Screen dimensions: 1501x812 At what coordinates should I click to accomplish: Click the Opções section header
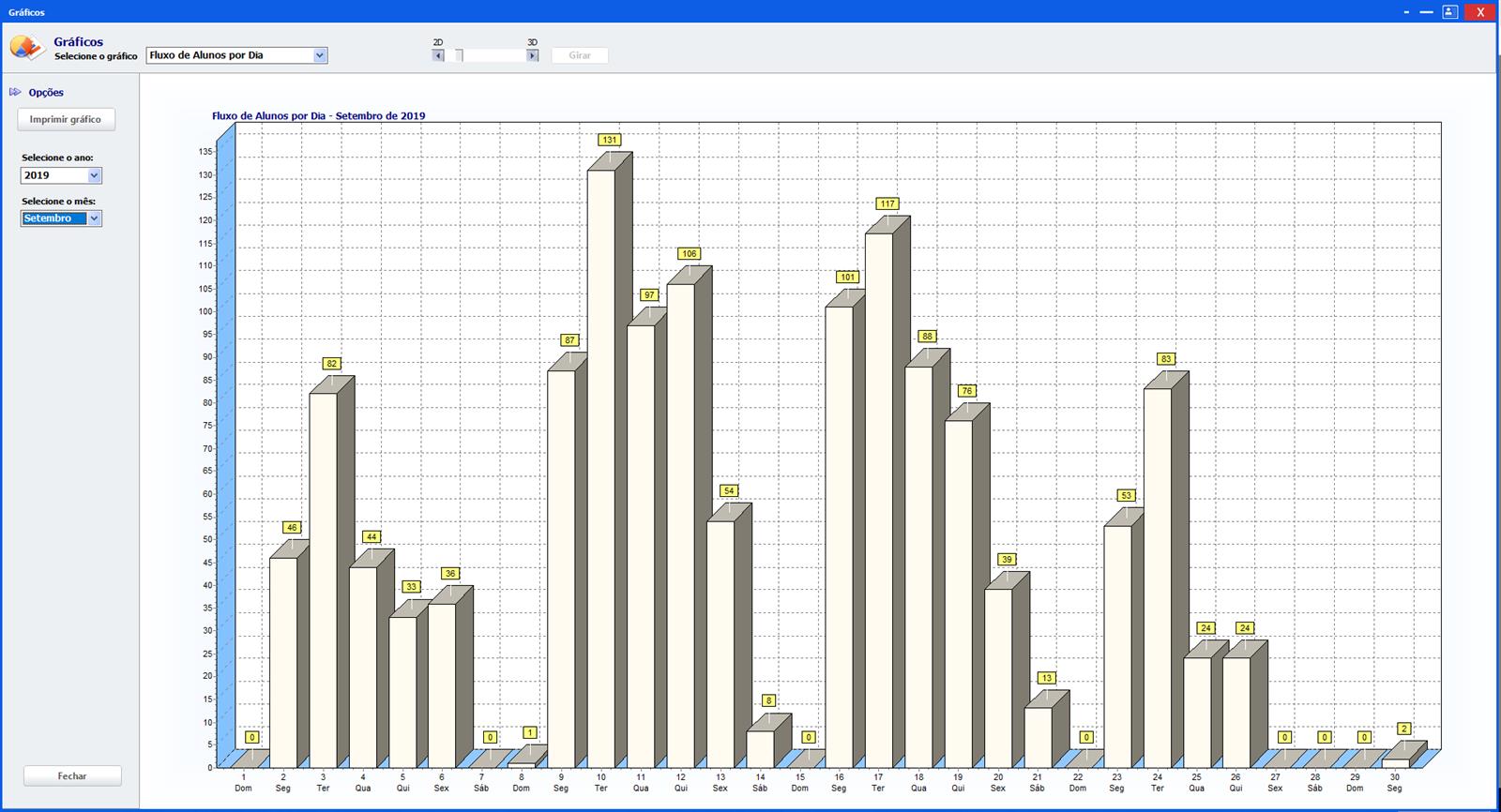pos(46,93)
